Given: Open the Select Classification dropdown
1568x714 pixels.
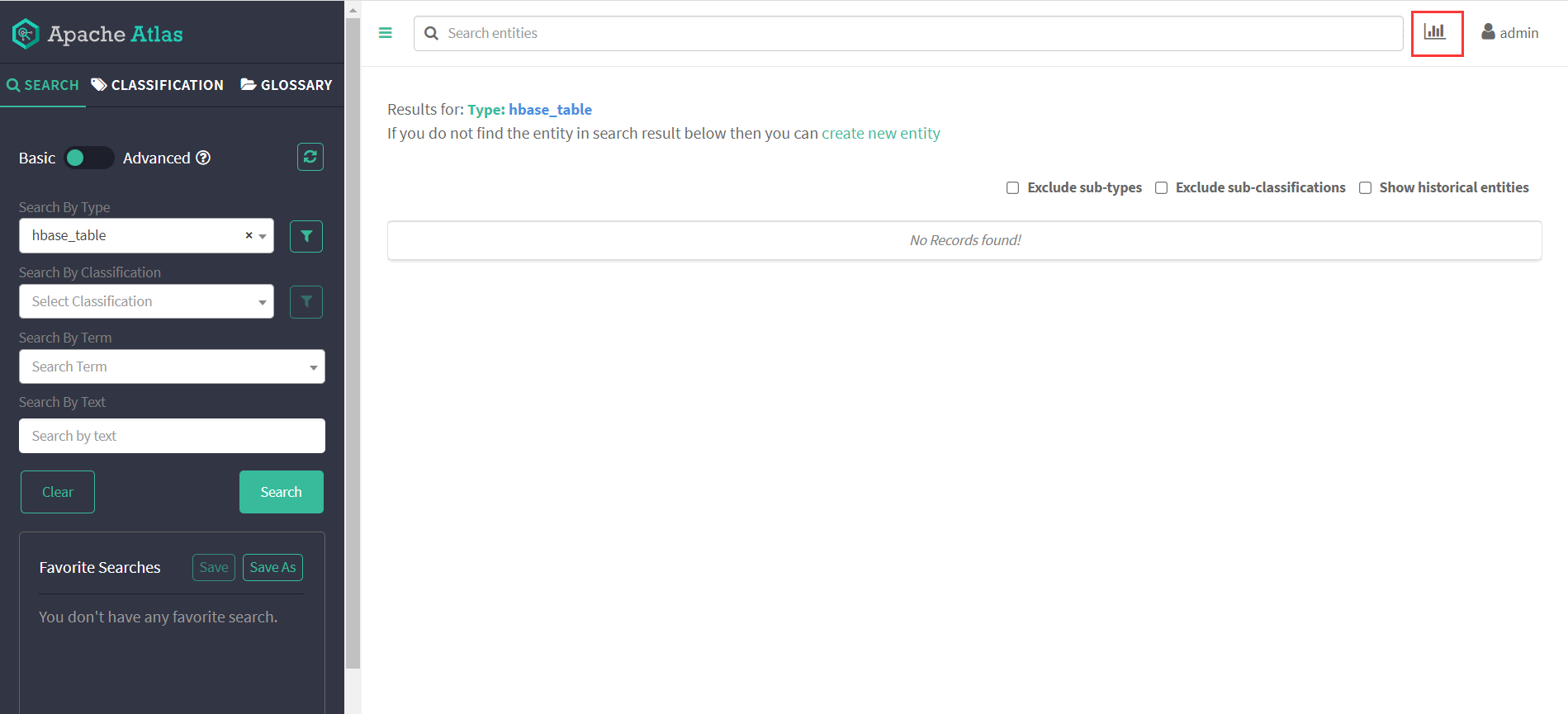Looking at the screenshot, I should point(146,301).
